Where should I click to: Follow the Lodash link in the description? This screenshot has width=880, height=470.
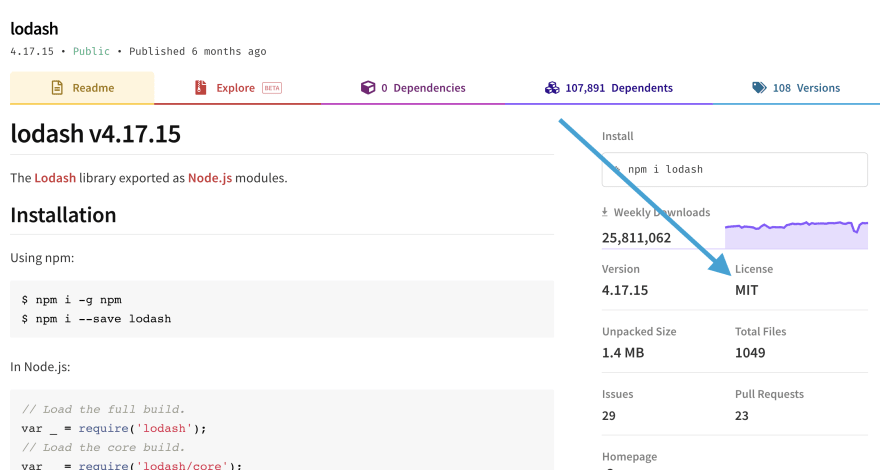point(55,178)
